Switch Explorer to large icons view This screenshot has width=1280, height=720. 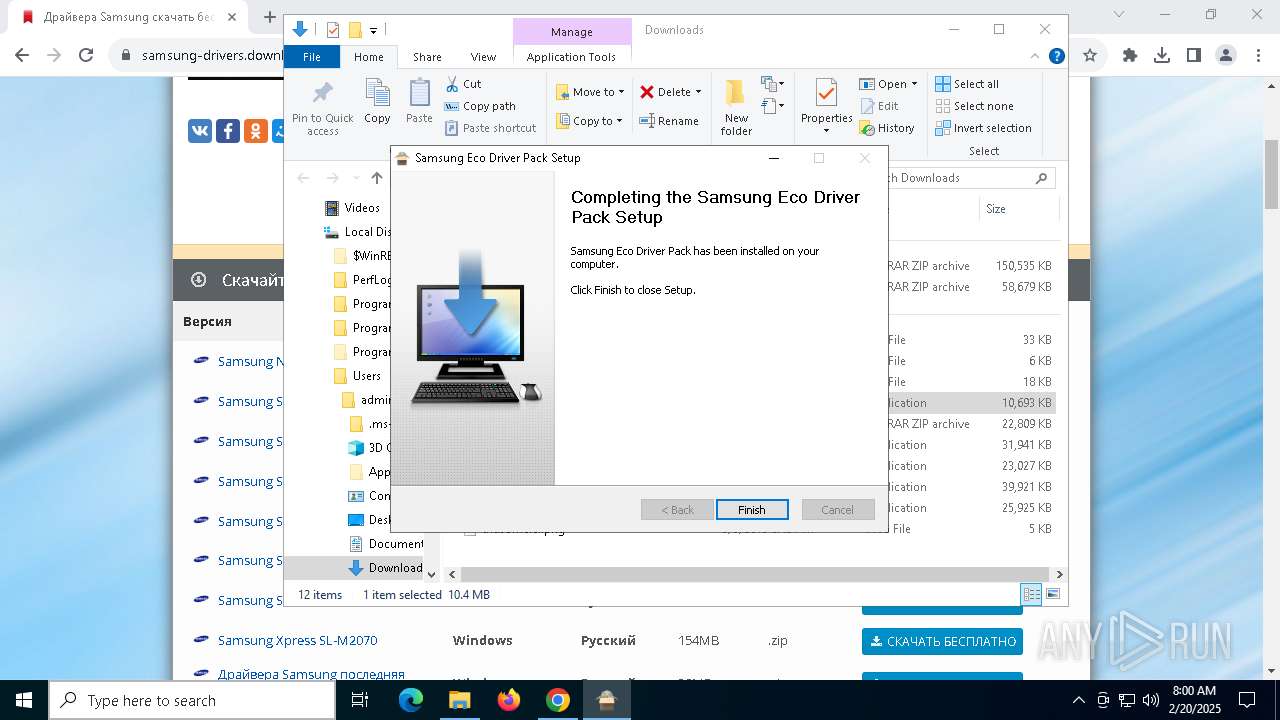(x=1052, y=594)
